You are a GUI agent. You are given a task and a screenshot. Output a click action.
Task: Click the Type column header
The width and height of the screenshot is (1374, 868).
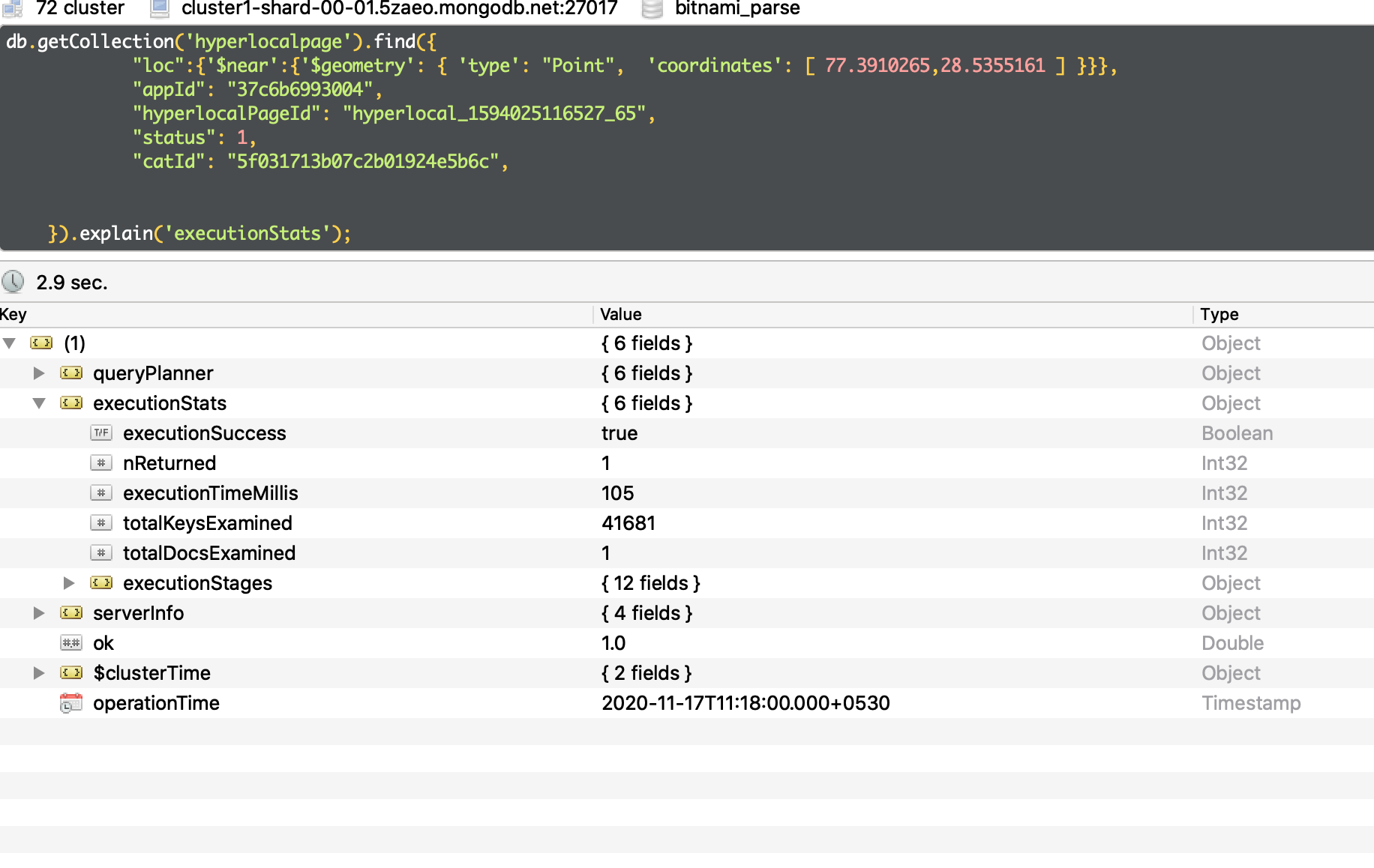click(1219, 314)
